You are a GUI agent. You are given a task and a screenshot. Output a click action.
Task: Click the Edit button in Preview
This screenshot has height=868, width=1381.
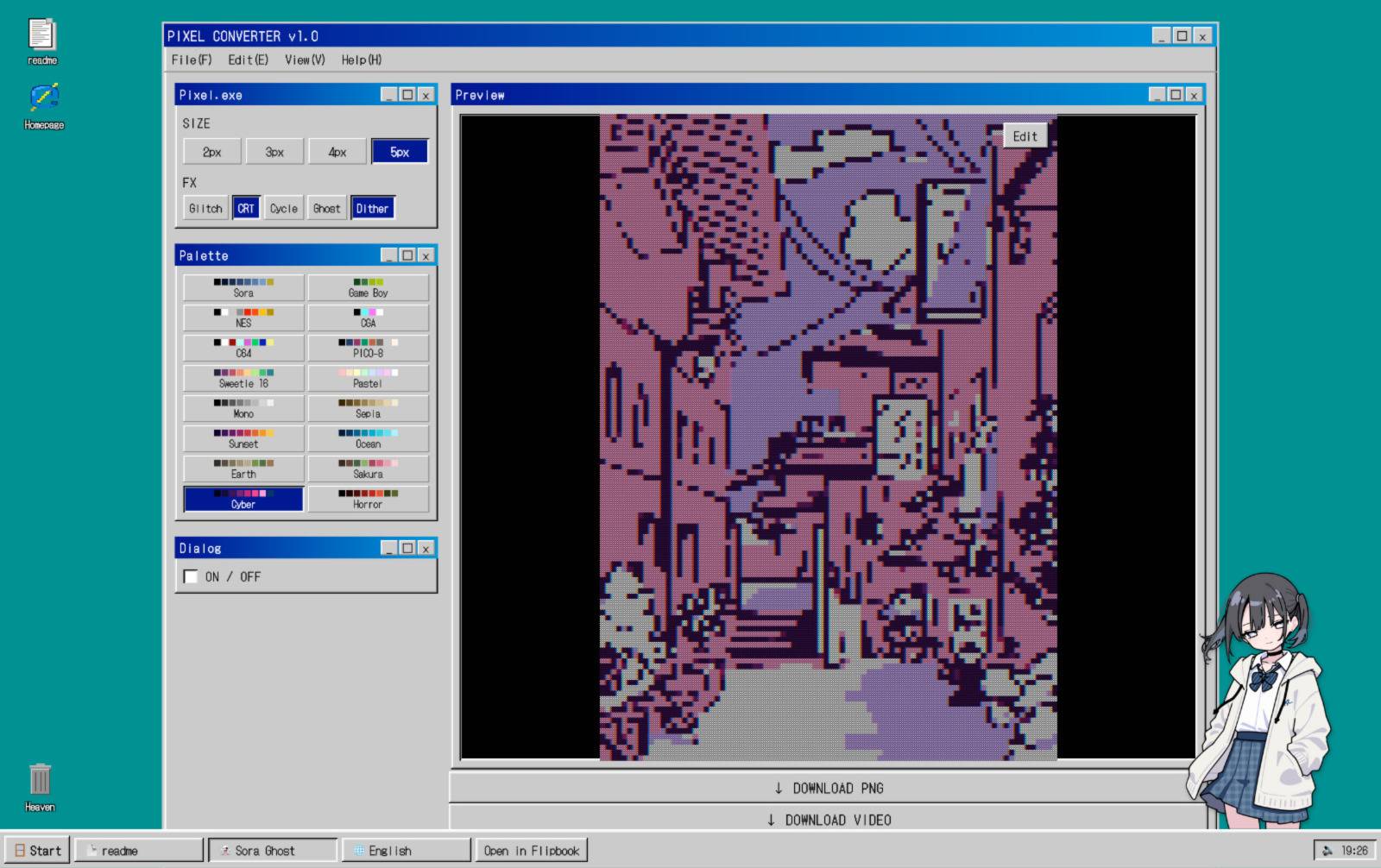[x=1025, y=136]
